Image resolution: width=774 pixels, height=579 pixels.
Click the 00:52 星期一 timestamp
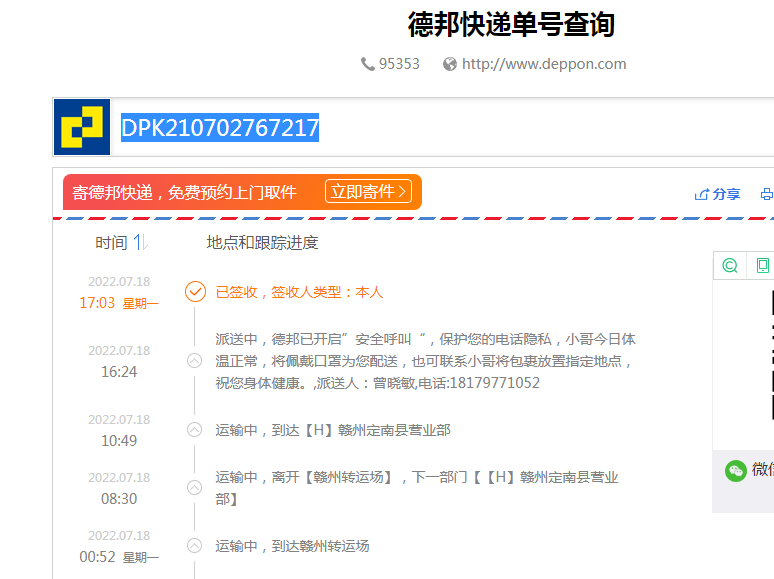(x=119, y=557)
